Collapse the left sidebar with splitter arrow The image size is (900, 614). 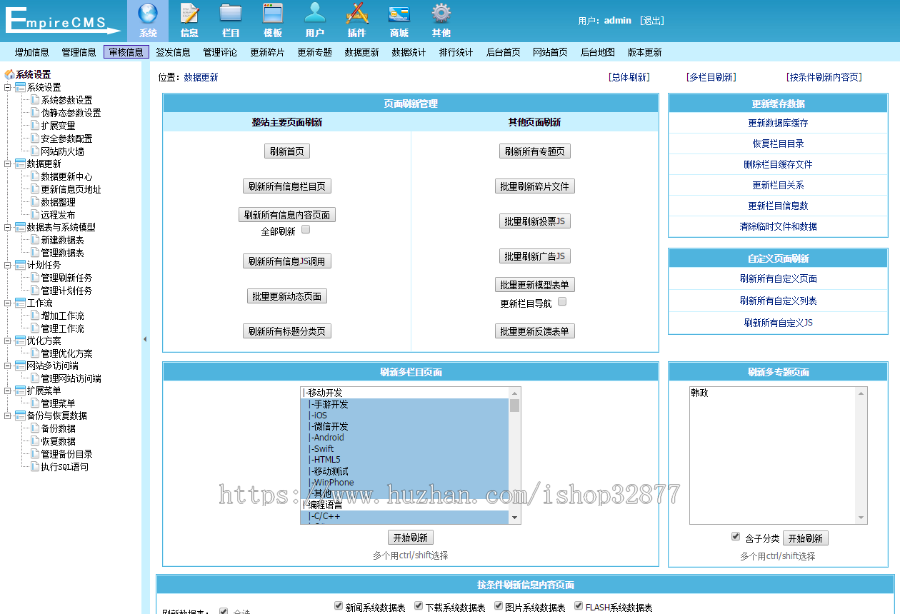[145, 339]
